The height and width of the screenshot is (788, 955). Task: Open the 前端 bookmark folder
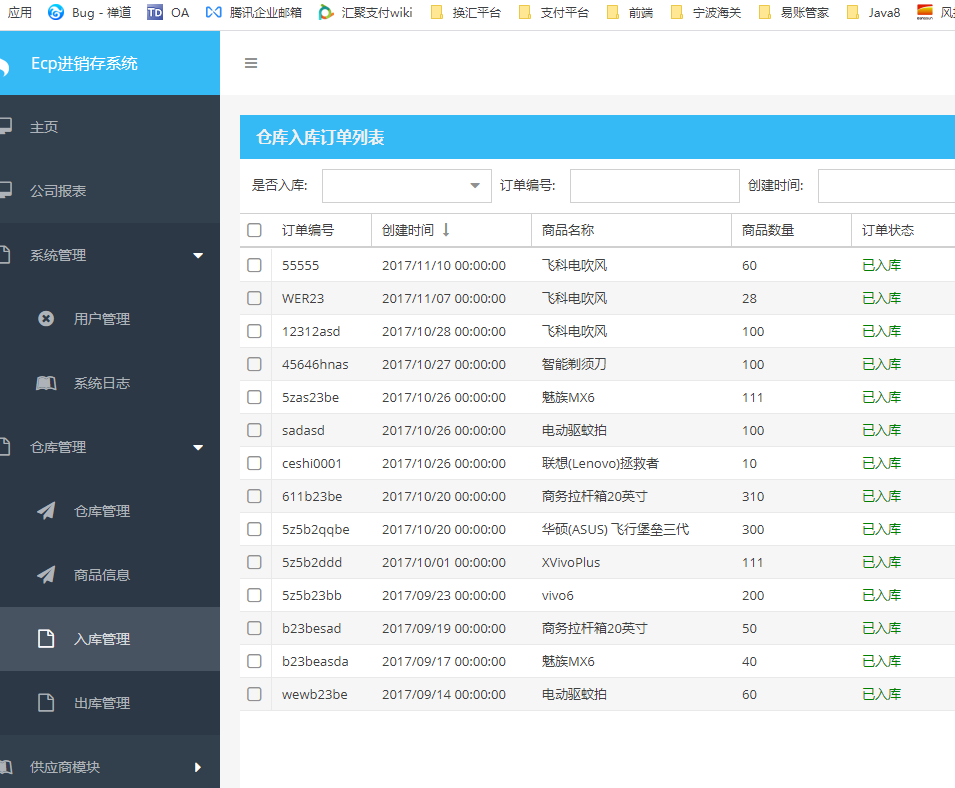click(x=630, y=12)
